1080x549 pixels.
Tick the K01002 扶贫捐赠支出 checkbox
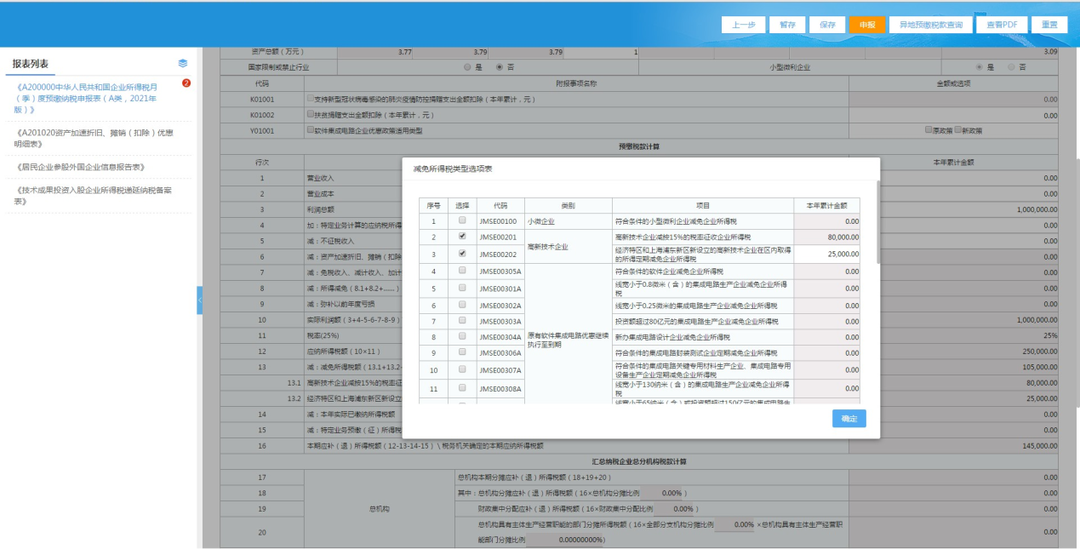point(311,114)
